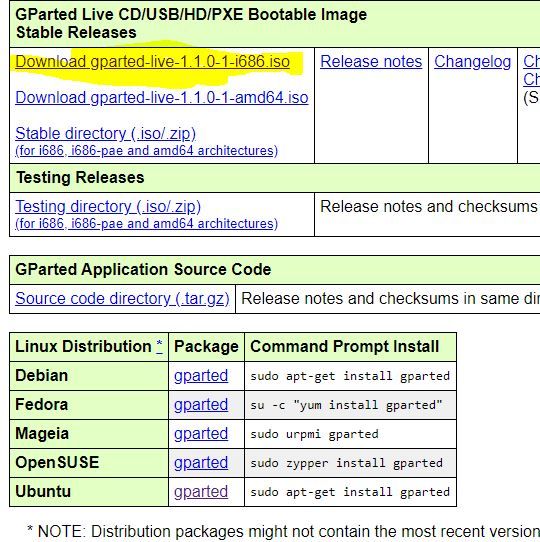Click the 'OpenSUSE' distribution cell
The width and height of the screenshot is (540, 542).
(x=89, y=463)
